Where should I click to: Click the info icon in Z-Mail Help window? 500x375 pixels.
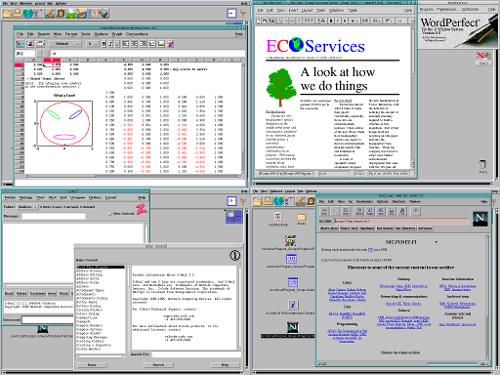[x=235, y=256]
